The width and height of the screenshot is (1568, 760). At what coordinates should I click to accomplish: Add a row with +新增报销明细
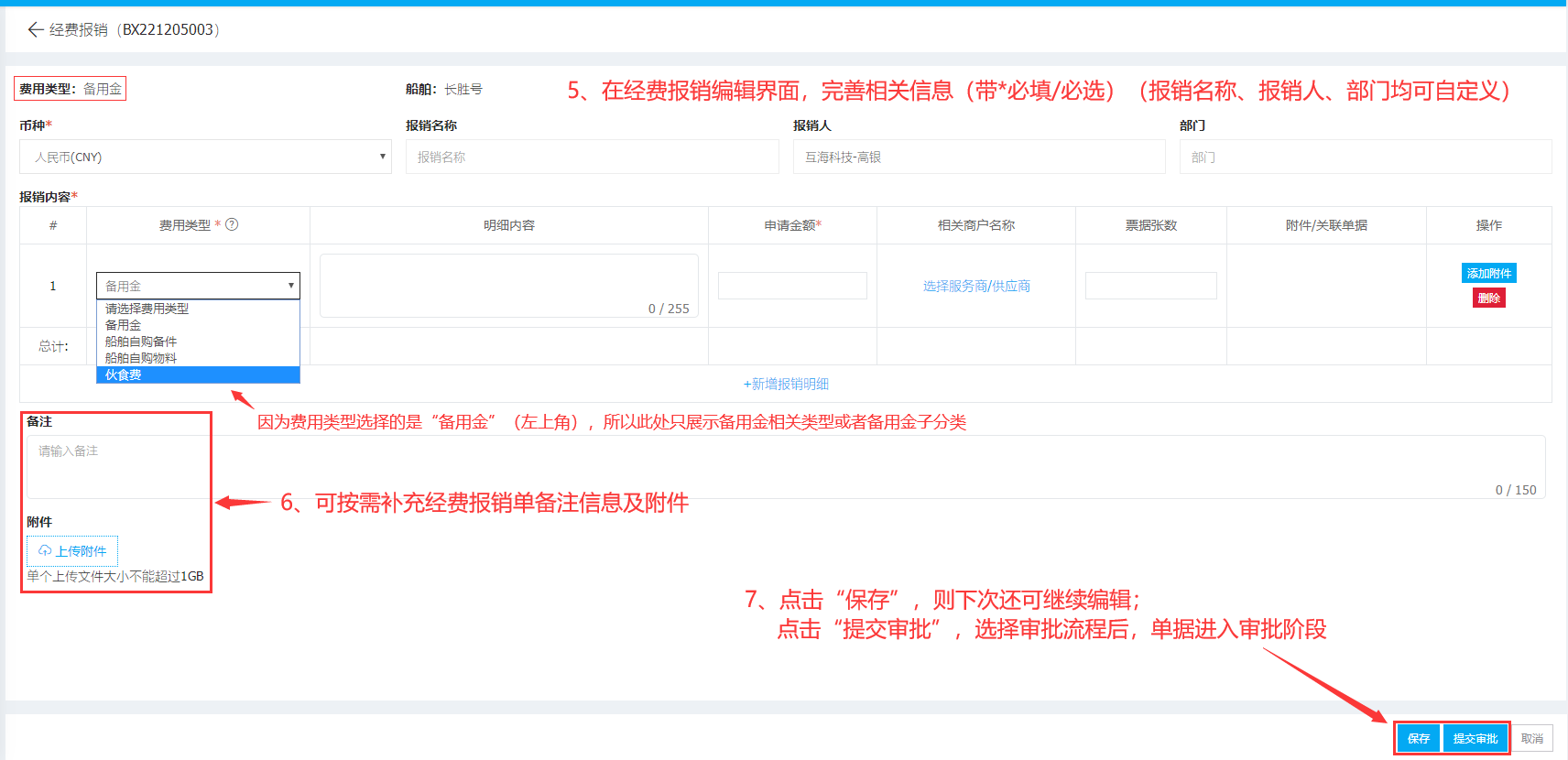coord(786,384)
